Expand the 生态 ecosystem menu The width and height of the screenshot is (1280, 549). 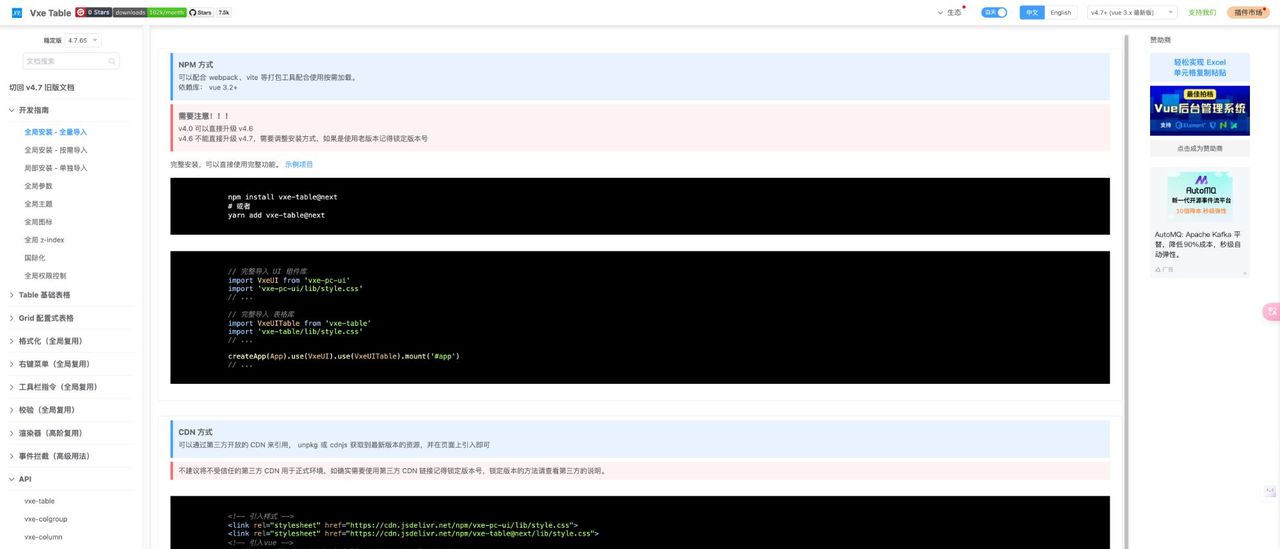[x=950, y=13]
